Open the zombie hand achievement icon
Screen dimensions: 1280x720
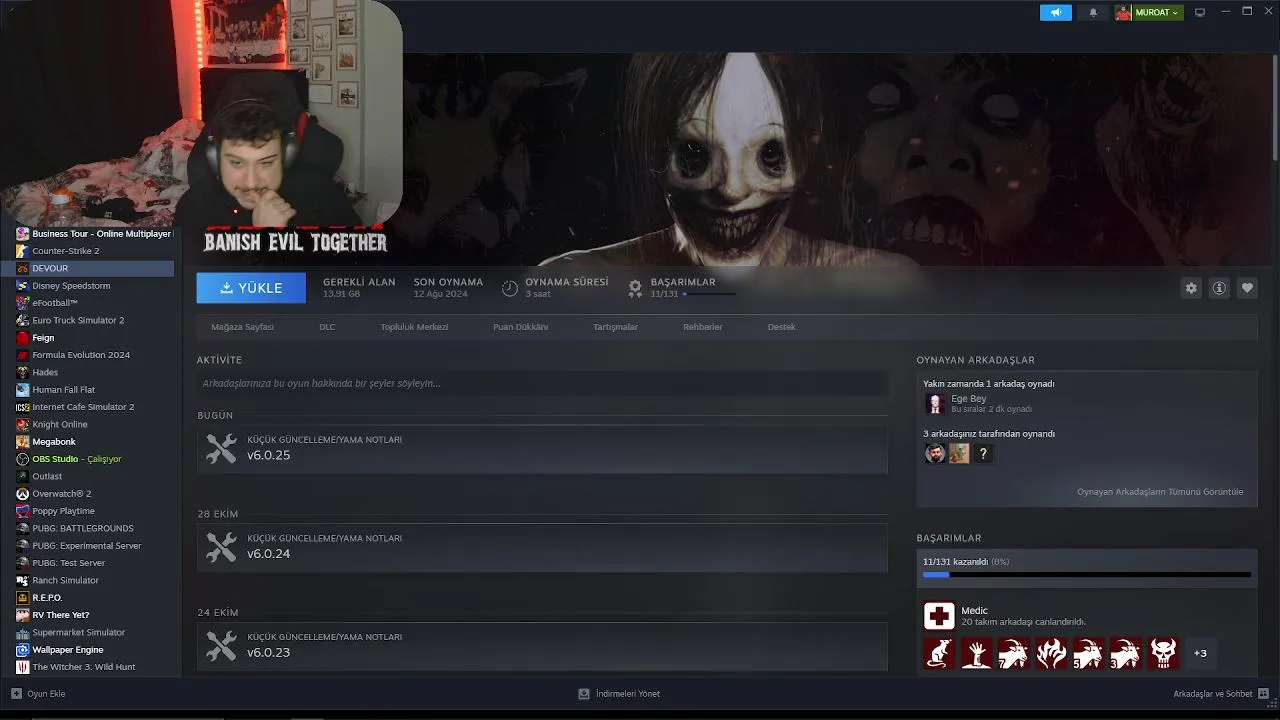pyautogui.click(x=977, y=654)
